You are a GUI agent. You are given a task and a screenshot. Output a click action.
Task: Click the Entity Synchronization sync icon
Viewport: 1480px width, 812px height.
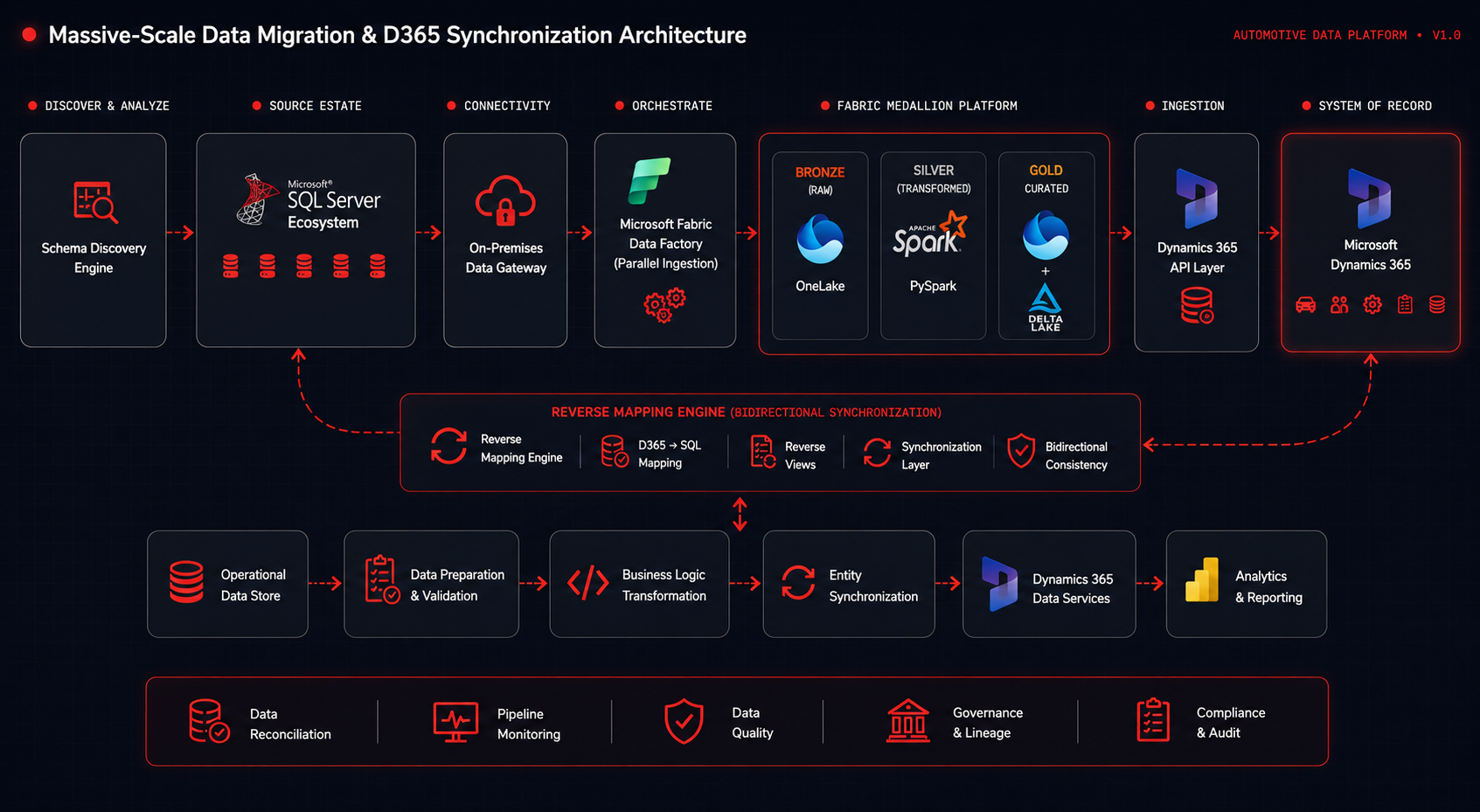[798, 583]
